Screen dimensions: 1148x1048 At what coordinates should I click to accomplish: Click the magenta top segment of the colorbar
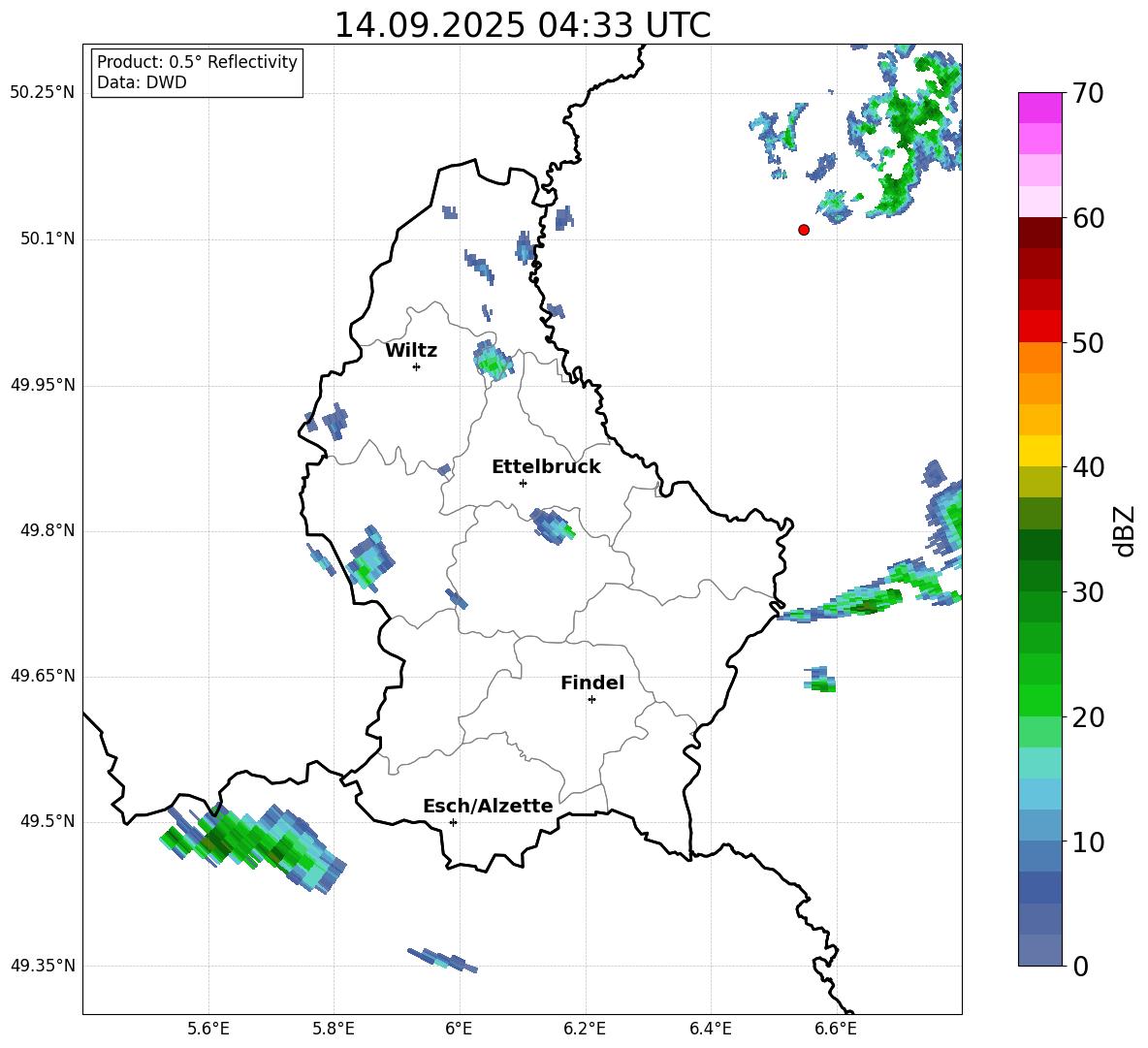(1039, 108)
